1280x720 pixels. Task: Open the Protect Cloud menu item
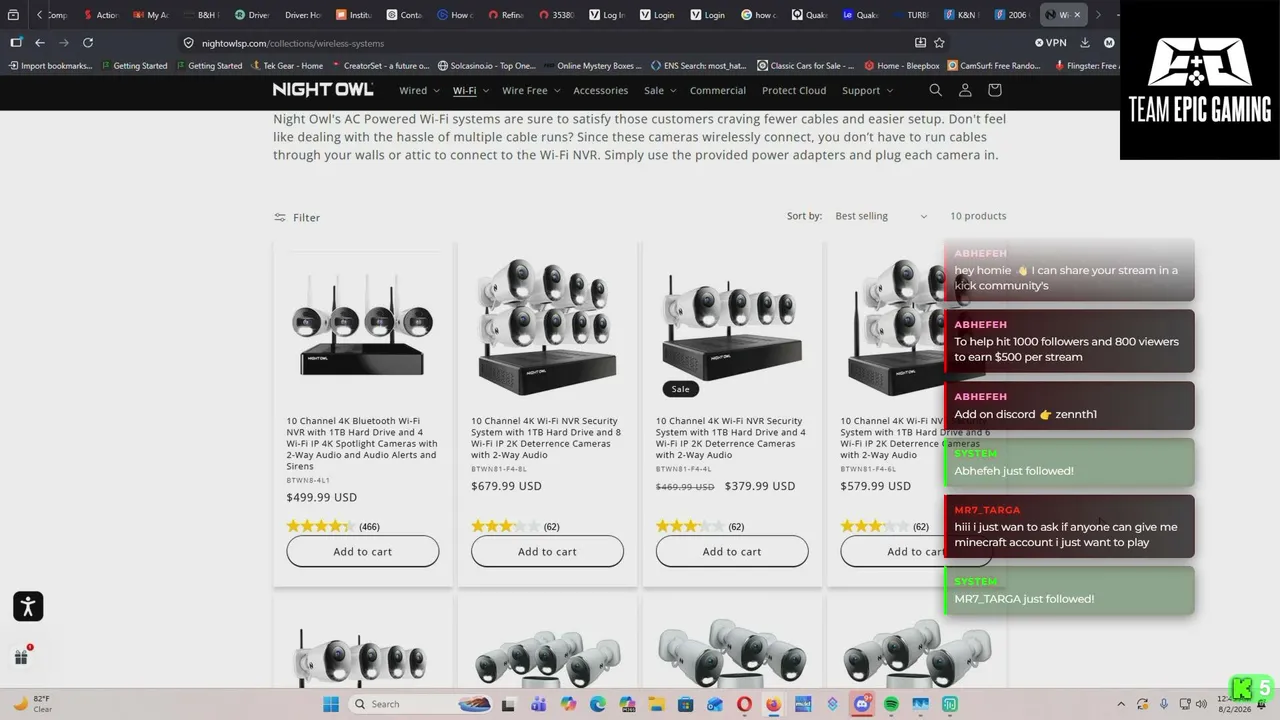coord(794,90)
